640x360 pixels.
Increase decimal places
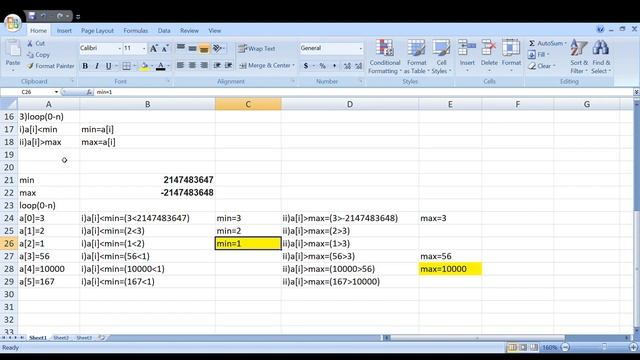click(x=347, y=66)
